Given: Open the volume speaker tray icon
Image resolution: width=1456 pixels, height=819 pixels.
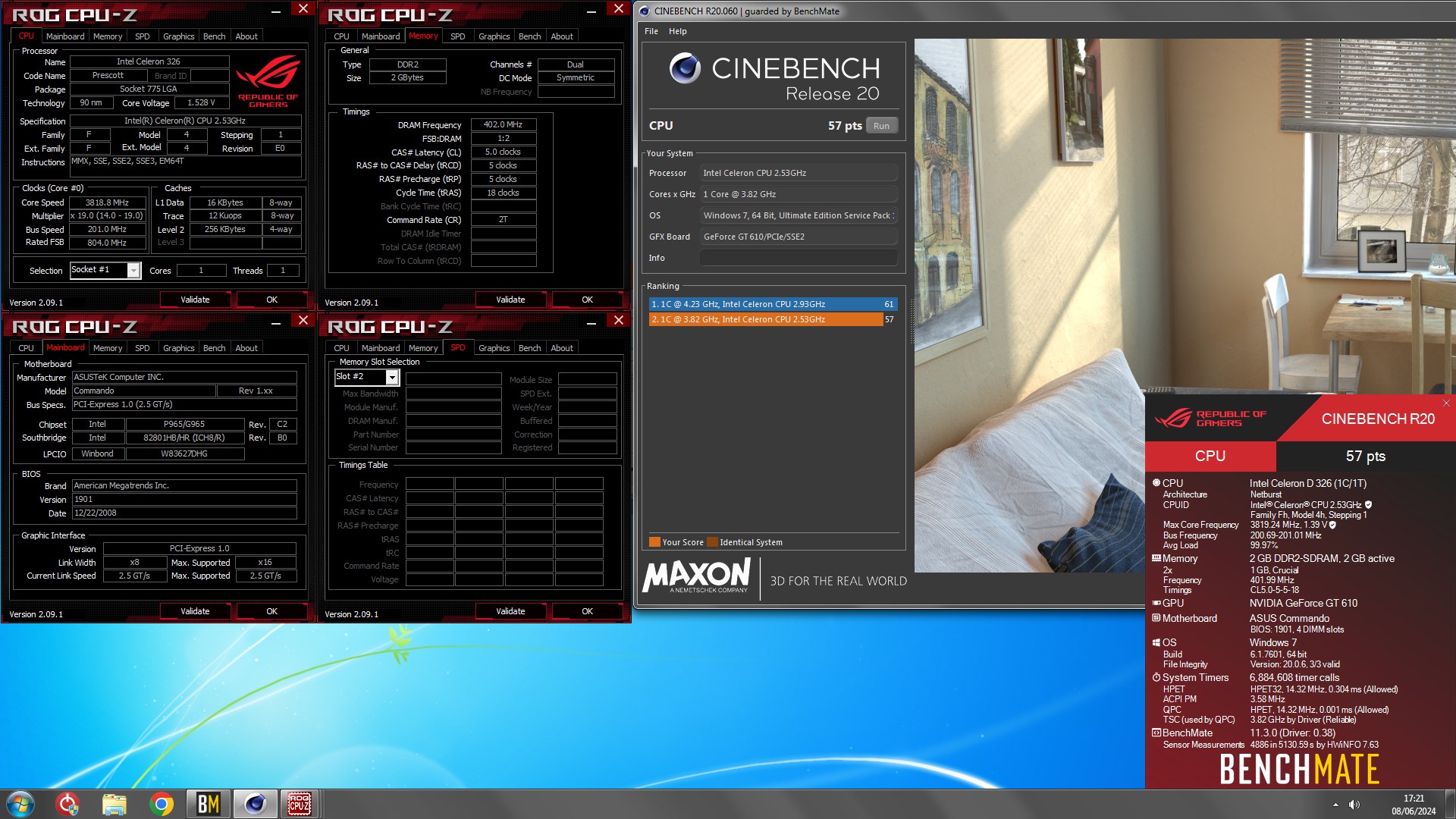Looking at the screenshot, I should (x=1354, y=805).
